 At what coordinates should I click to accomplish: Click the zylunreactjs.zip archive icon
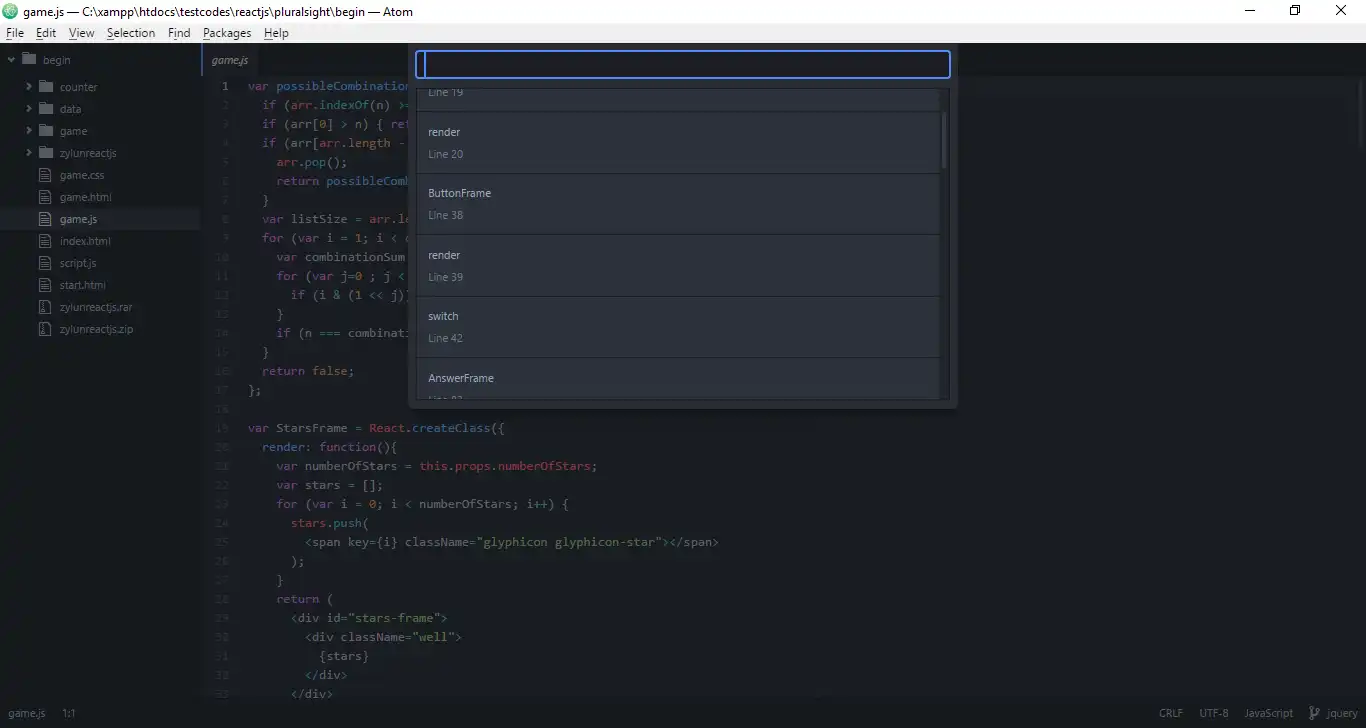(43, 328)
